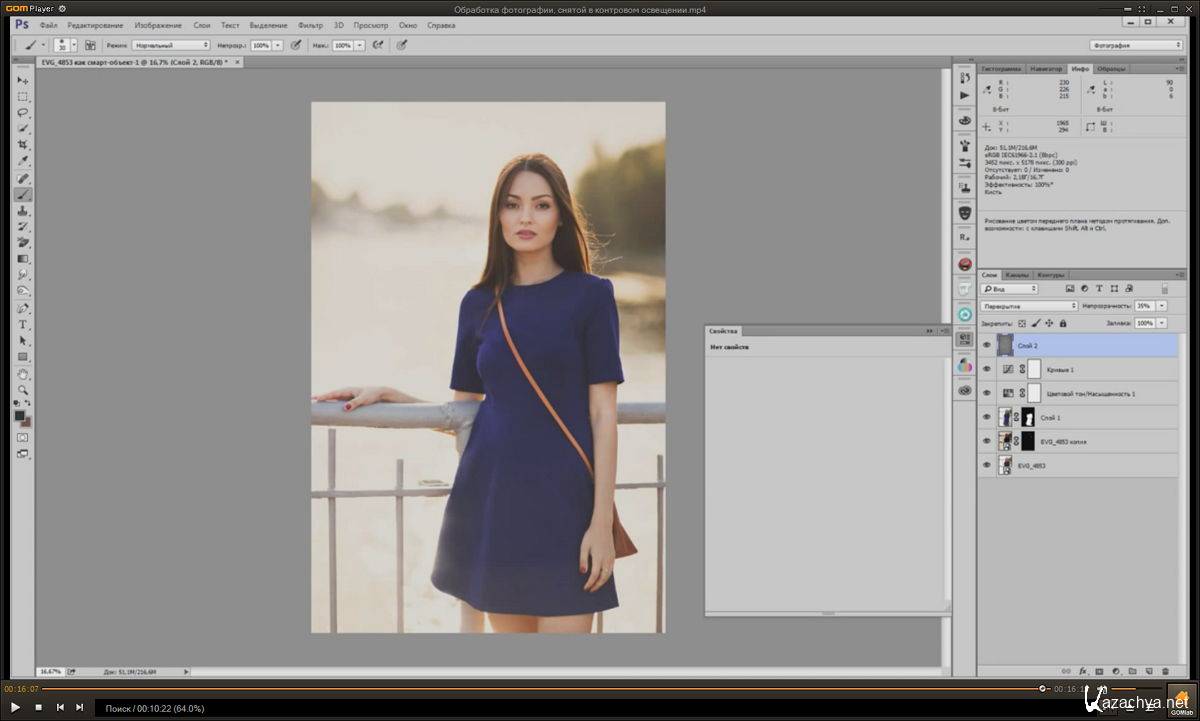Click the foreground color swatch
Viewport: 1200px width, 721px height.
pyautogui.click(x=19, y=416)
